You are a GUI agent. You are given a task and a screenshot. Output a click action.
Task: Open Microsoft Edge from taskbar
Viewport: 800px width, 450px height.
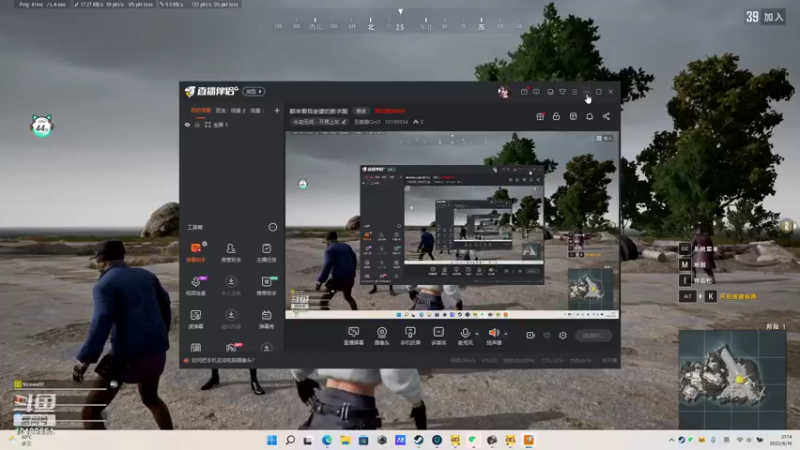327,440
